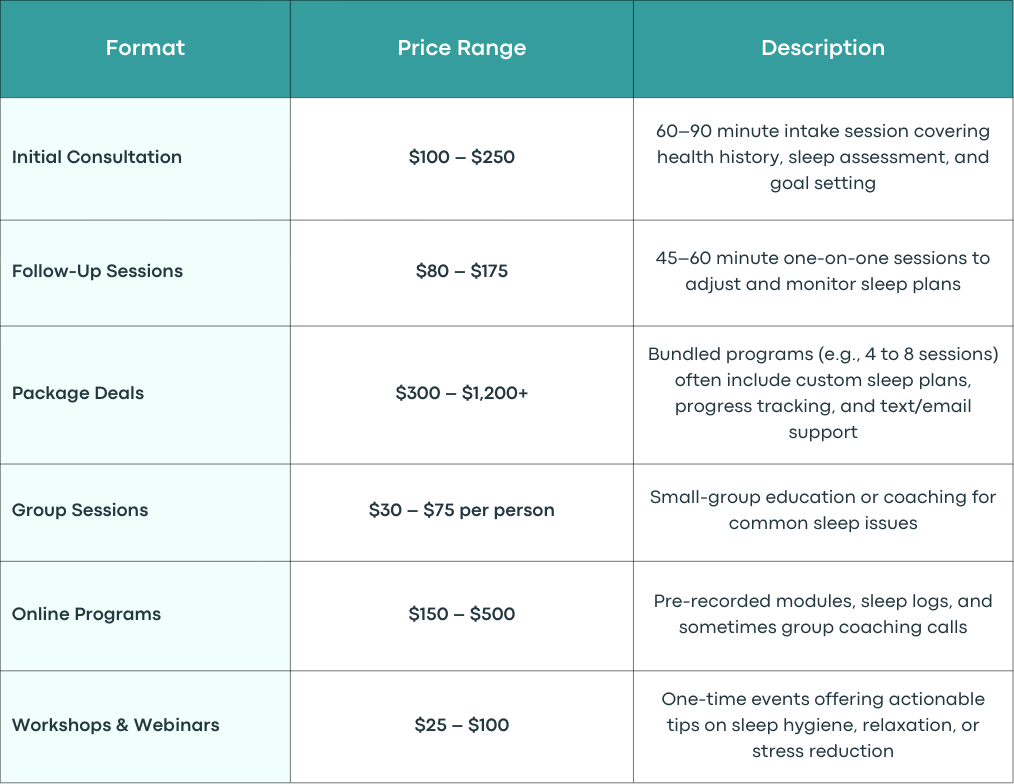
Task: Select the Initial Consultation row label
Action: pyautogui.click(x=97, y=157)
